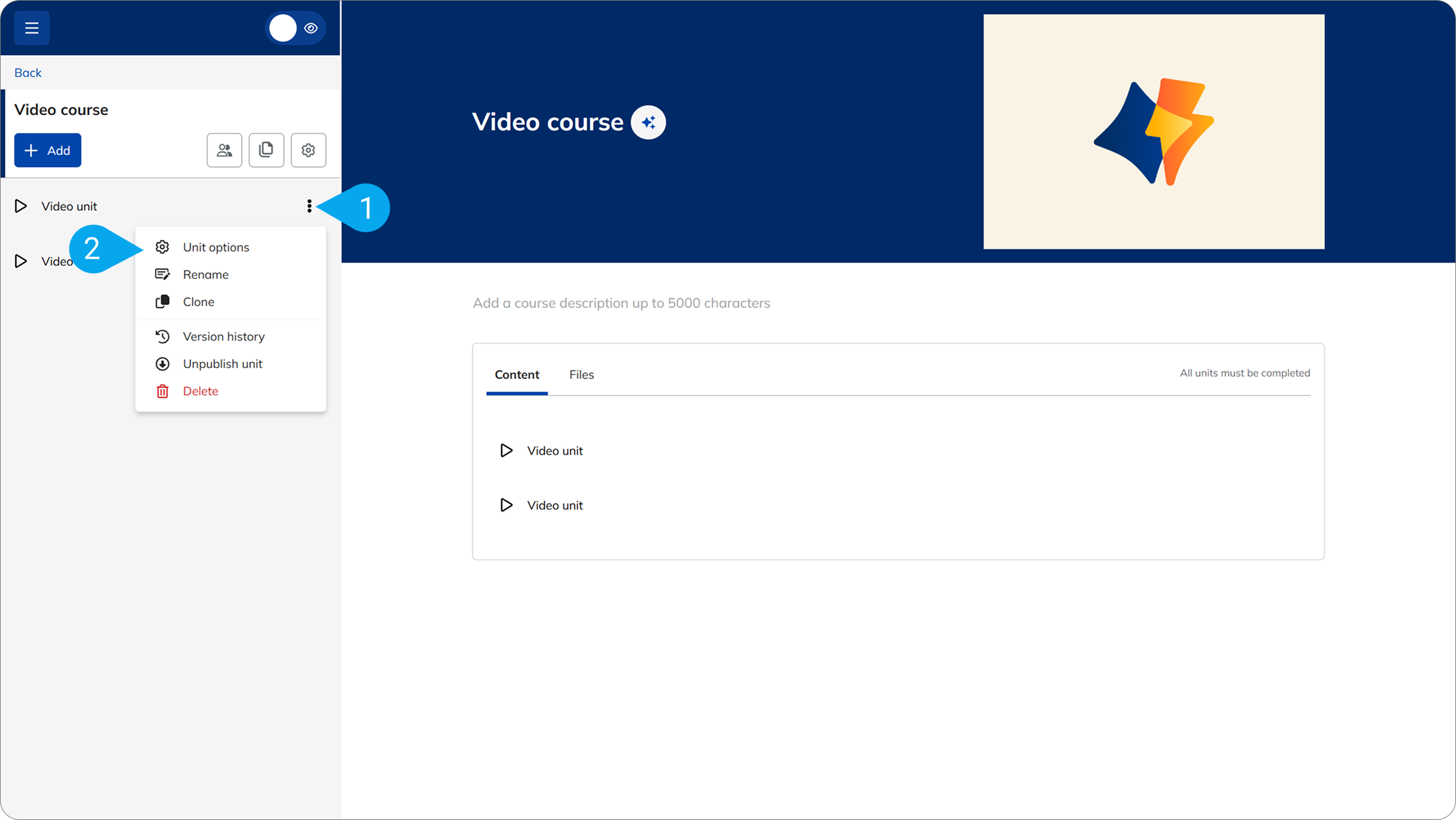Click the clone course icon
The width and height of the screenshot is (1456, 820).
point(266,150)
